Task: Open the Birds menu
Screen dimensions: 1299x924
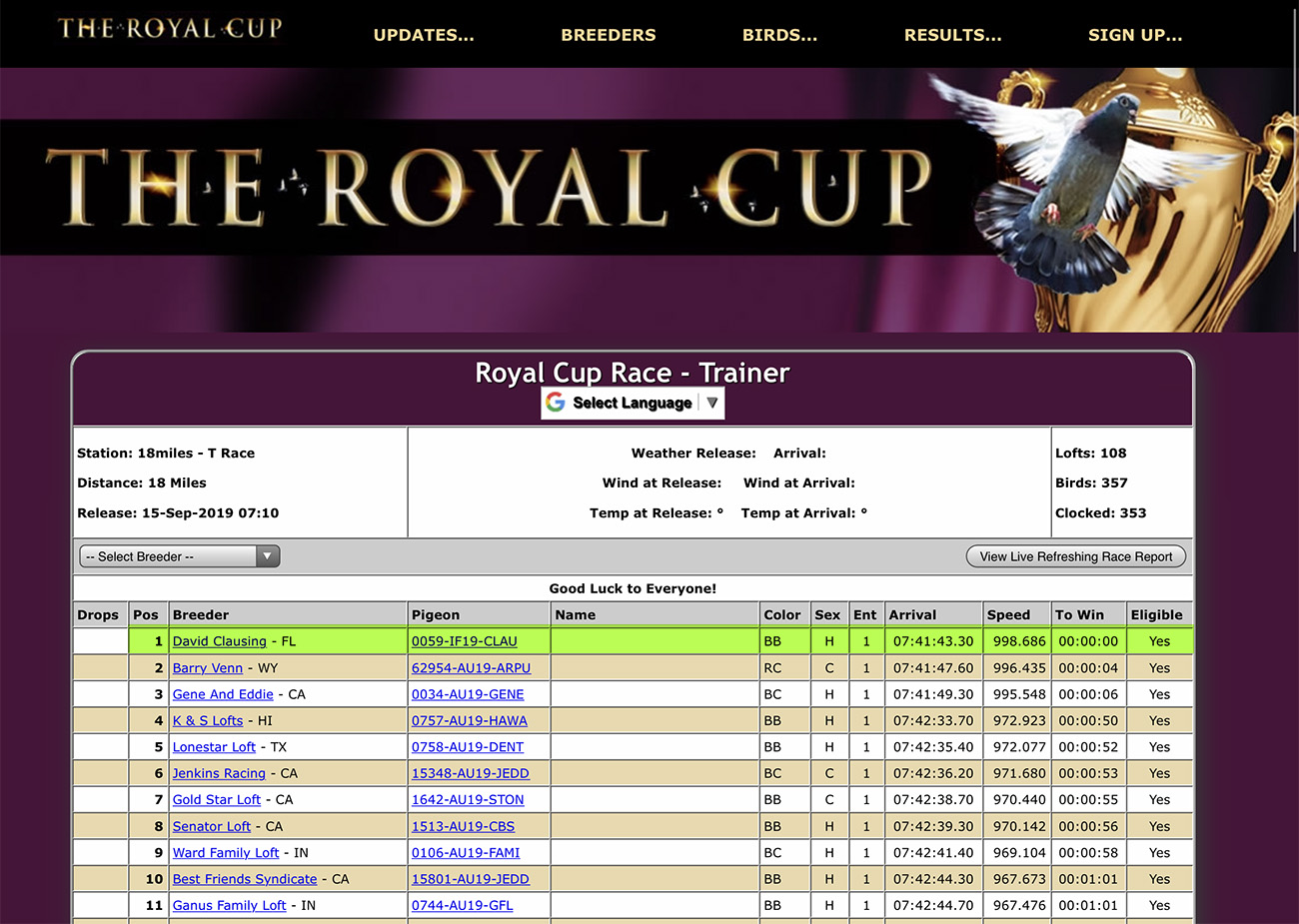Action: click(779, 35)
